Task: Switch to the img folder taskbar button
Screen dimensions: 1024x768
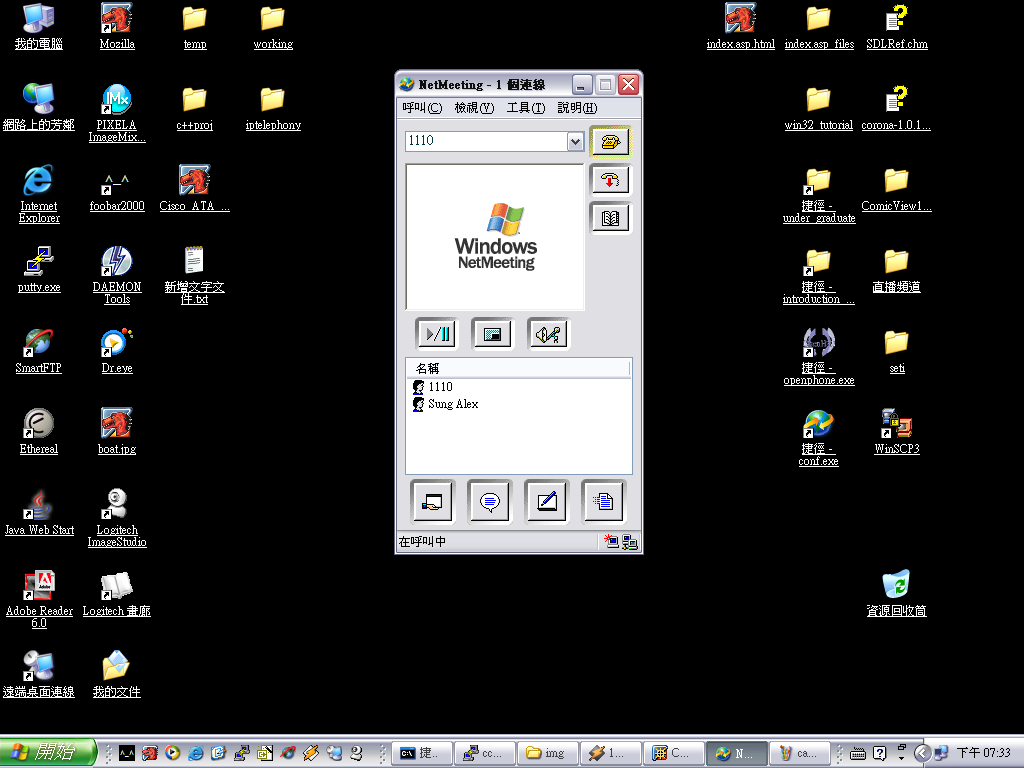Action: click(547, 753)
